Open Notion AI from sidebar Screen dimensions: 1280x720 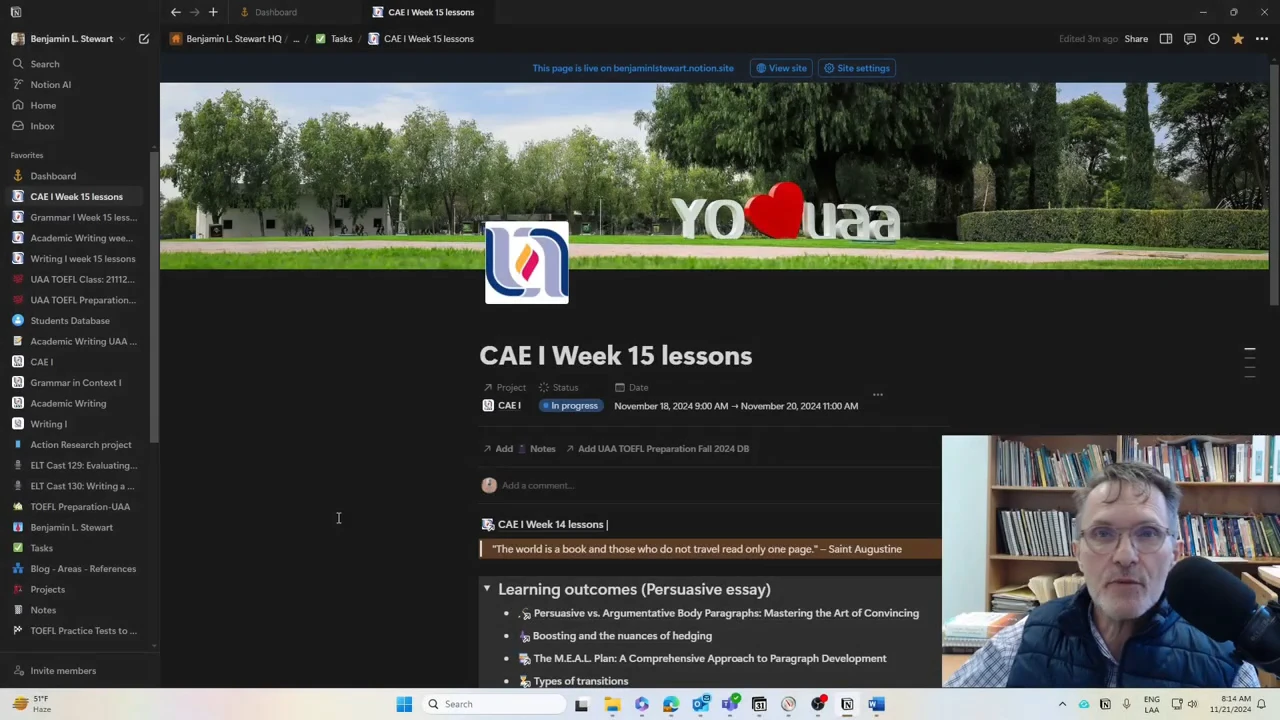50,85
